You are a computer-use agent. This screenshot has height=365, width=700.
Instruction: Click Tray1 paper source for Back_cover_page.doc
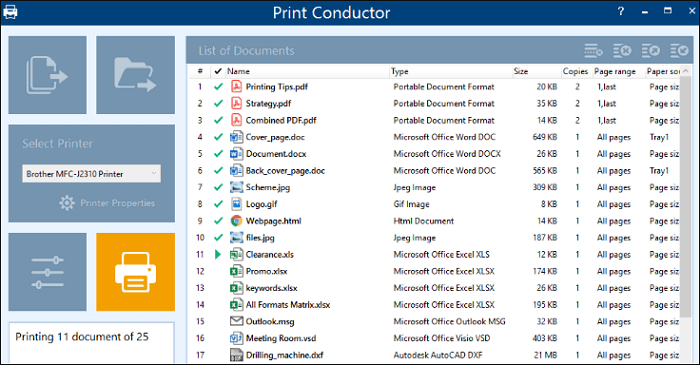point(659,170)
